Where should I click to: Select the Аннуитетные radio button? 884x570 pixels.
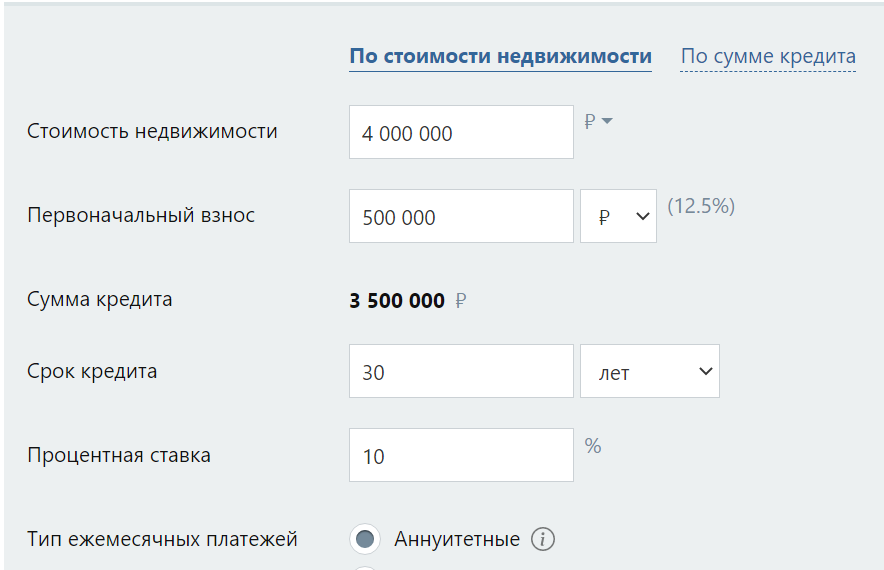(365, 540)
